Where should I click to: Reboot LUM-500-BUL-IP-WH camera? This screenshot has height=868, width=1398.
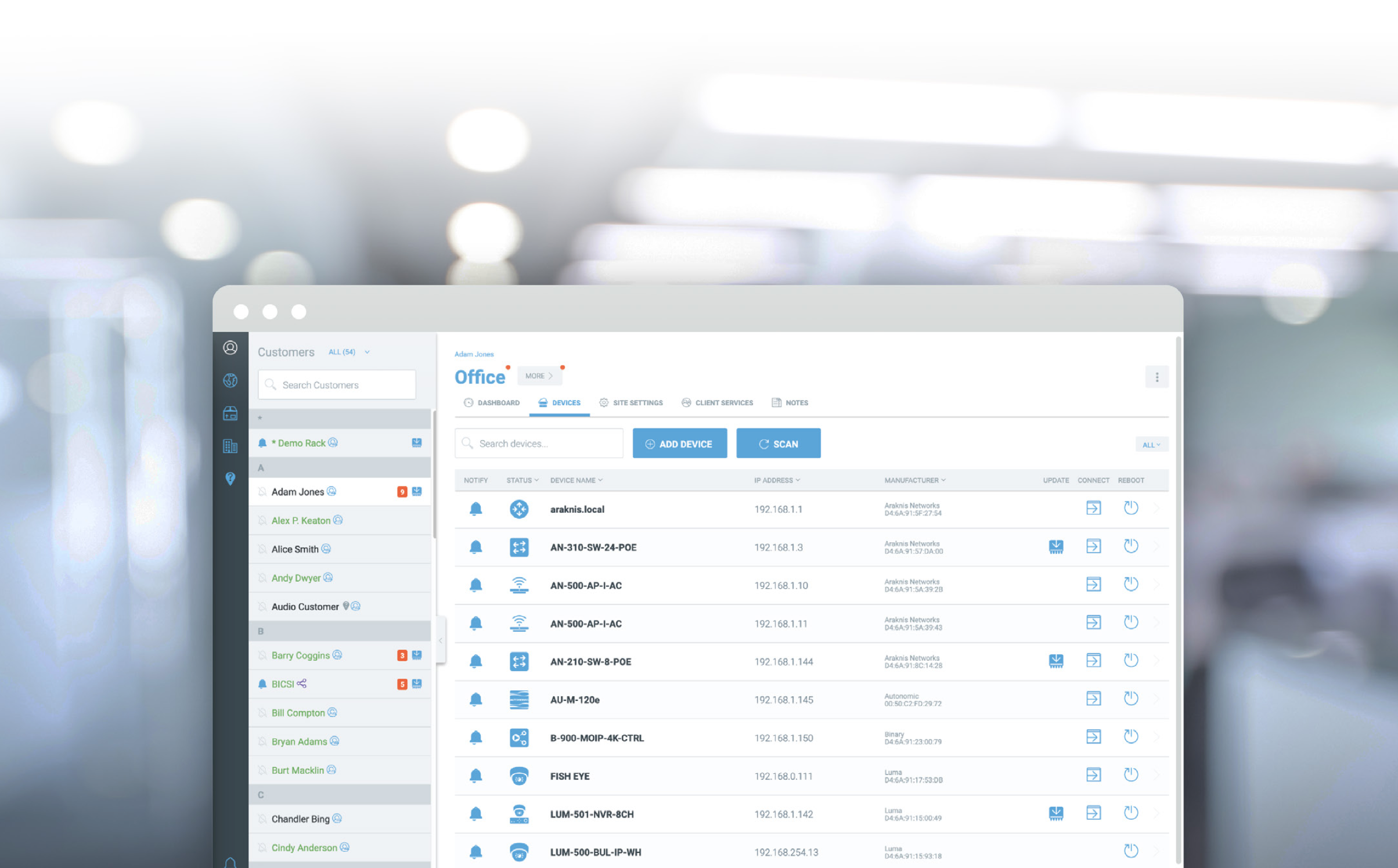tap(1131, 851)
